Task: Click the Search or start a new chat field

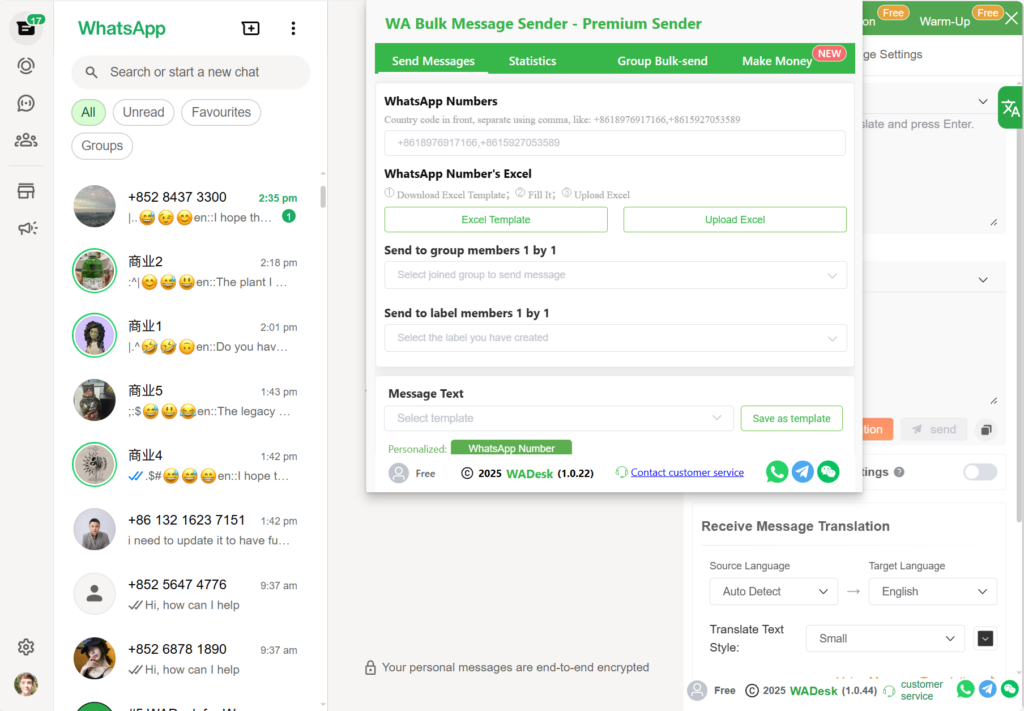Action: [191, 72]
